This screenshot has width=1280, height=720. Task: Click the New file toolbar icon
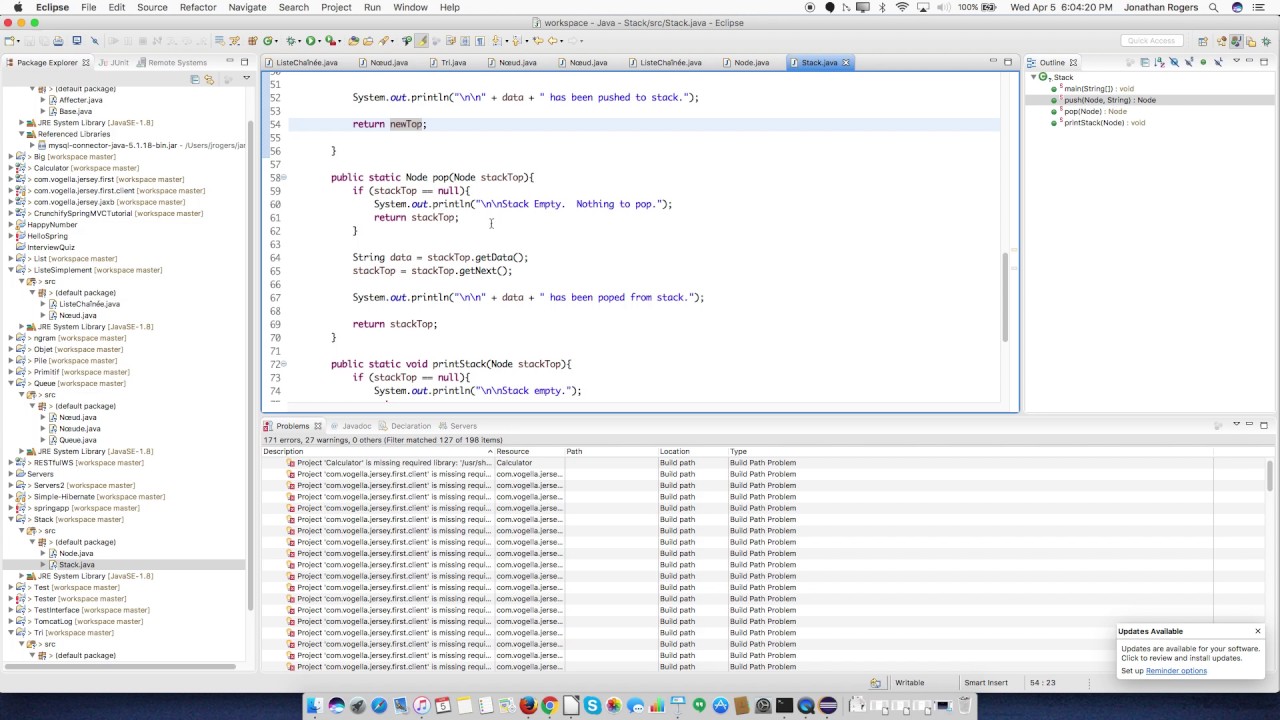tap(9, 41)
